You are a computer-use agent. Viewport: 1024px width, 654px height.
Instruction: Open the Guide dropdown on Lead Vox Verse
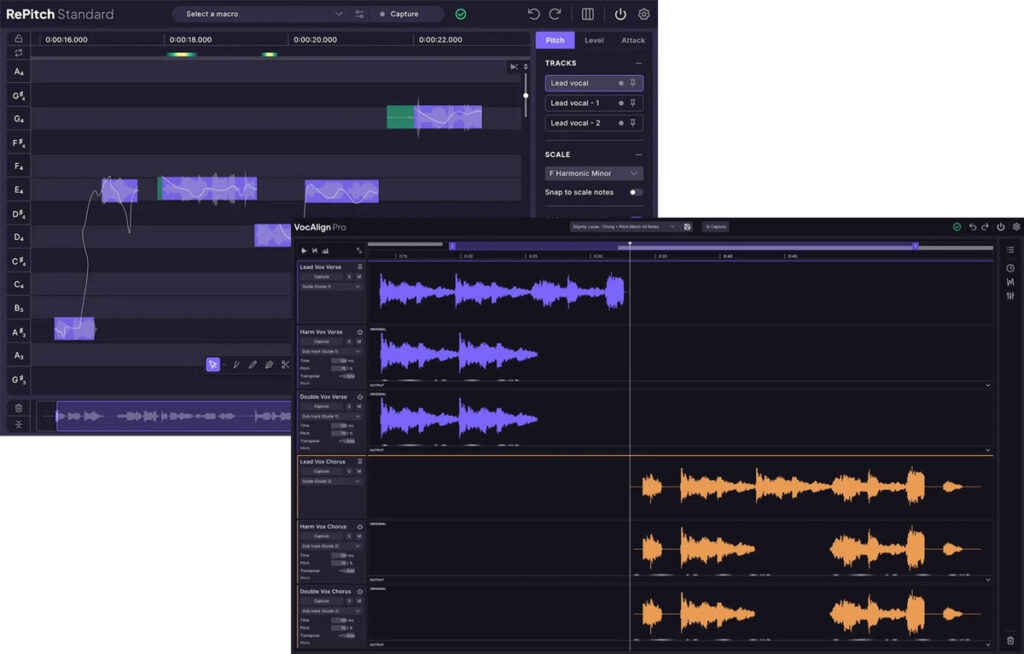pos(330,287)
